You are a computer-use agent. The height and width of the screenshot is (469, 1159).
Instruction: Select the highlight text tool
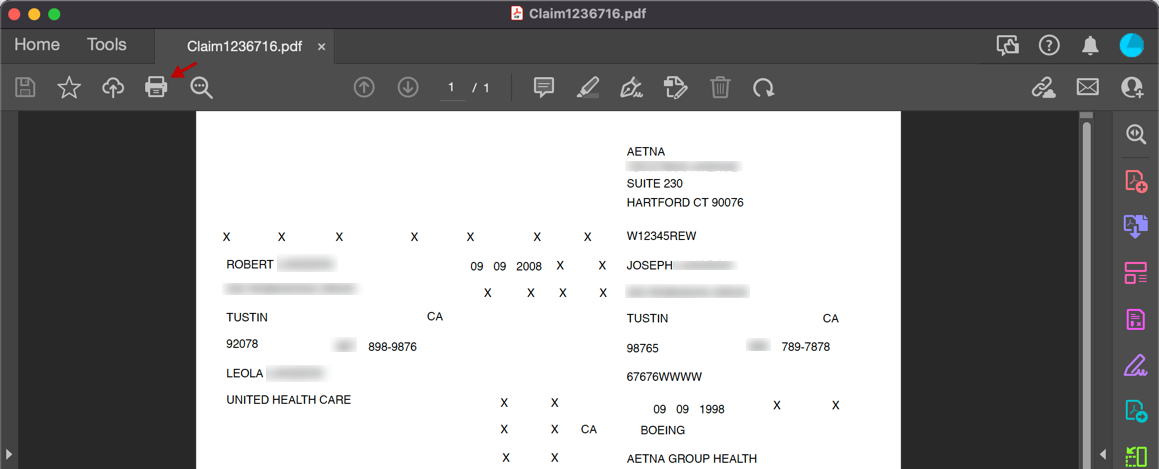(588, 87)
